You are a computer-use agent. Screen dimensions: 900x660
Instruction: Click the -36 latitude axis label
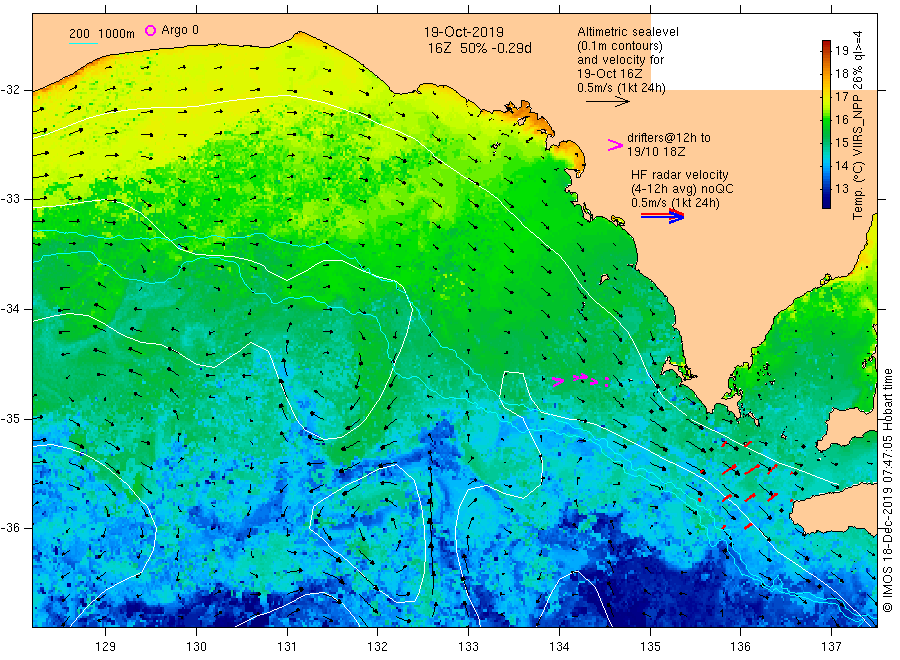pyautogui.click(x=10, y=527)
